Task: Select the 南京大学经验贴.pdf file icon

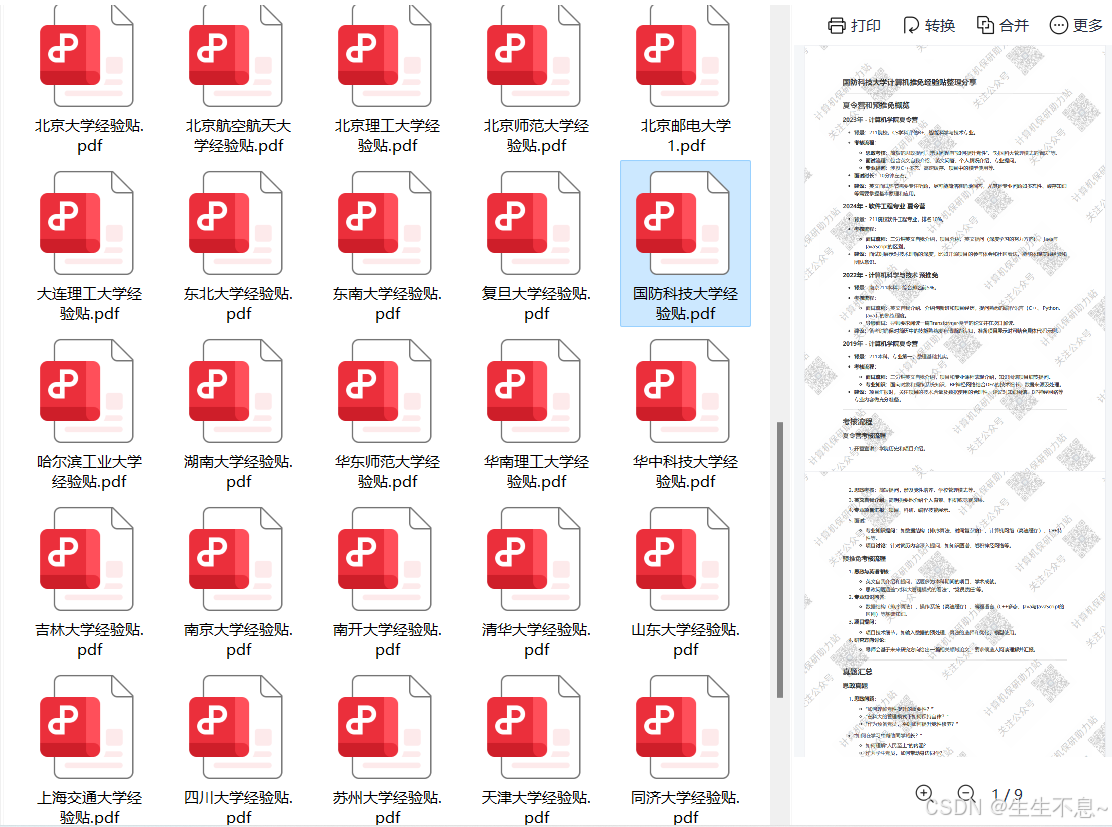Action: [235, 559]
